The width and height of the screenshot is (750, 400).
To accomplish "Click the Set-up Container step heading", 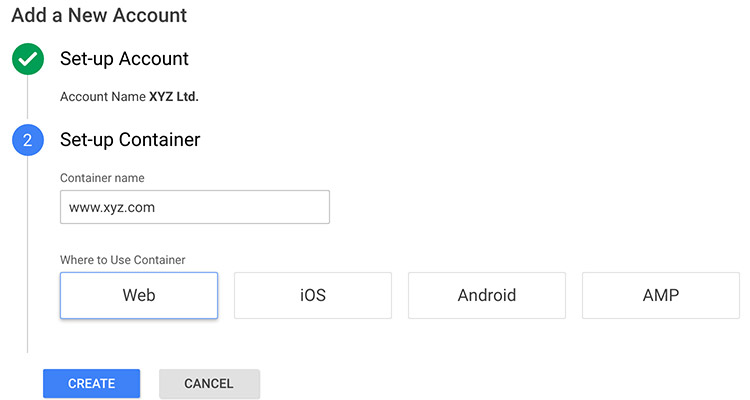I will coord(130,140).
